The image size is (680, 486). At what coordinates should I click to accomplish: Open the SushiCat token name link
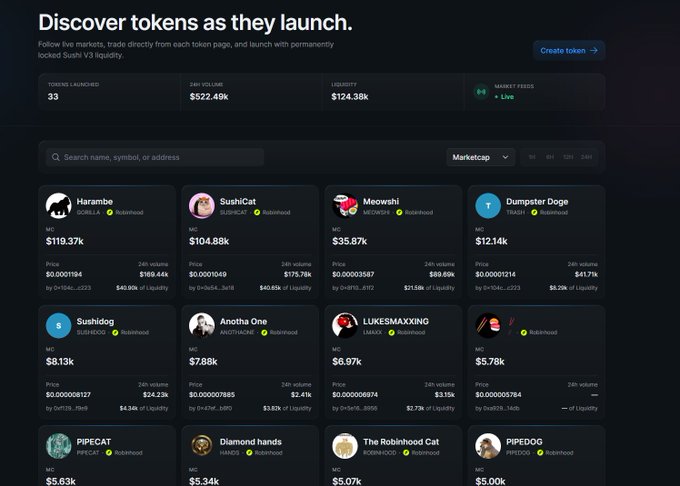(x=238, y=202)
